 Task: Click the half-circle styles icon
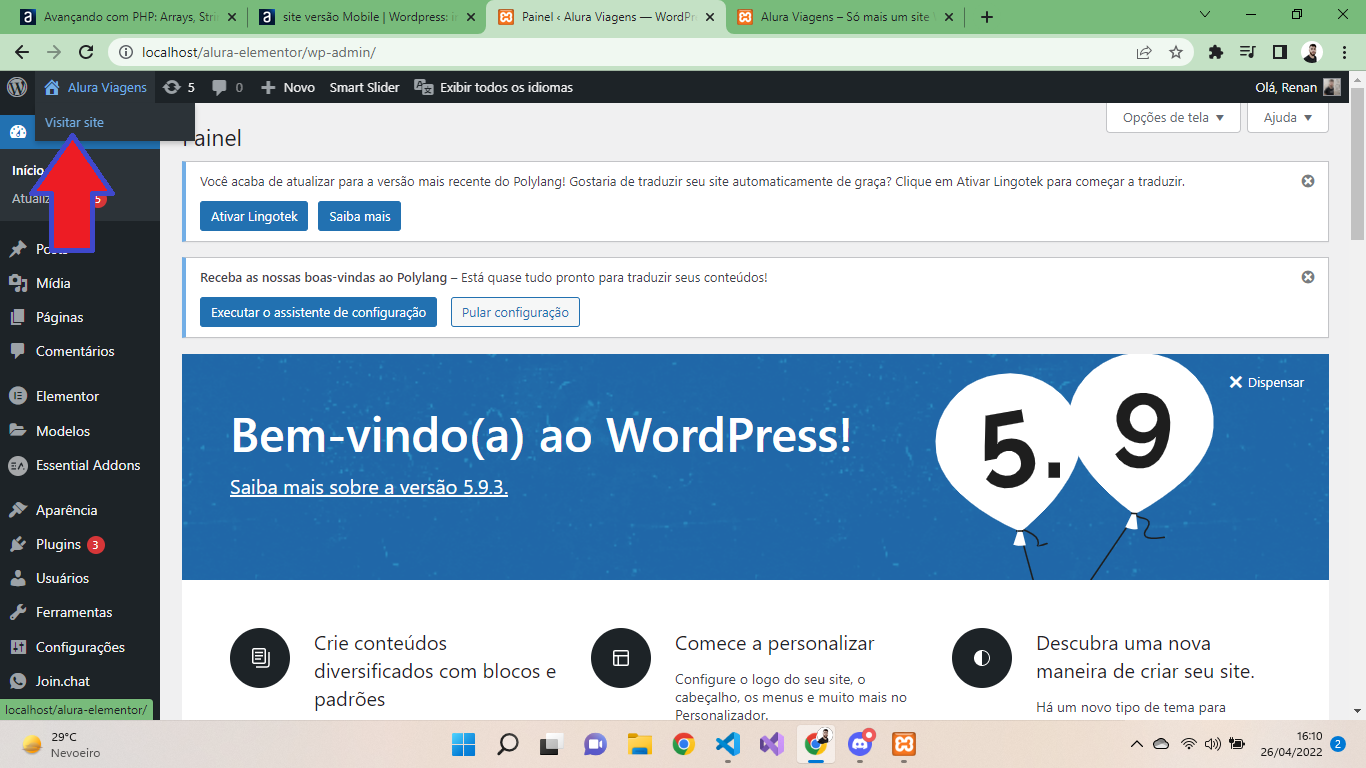coord(982,658)
